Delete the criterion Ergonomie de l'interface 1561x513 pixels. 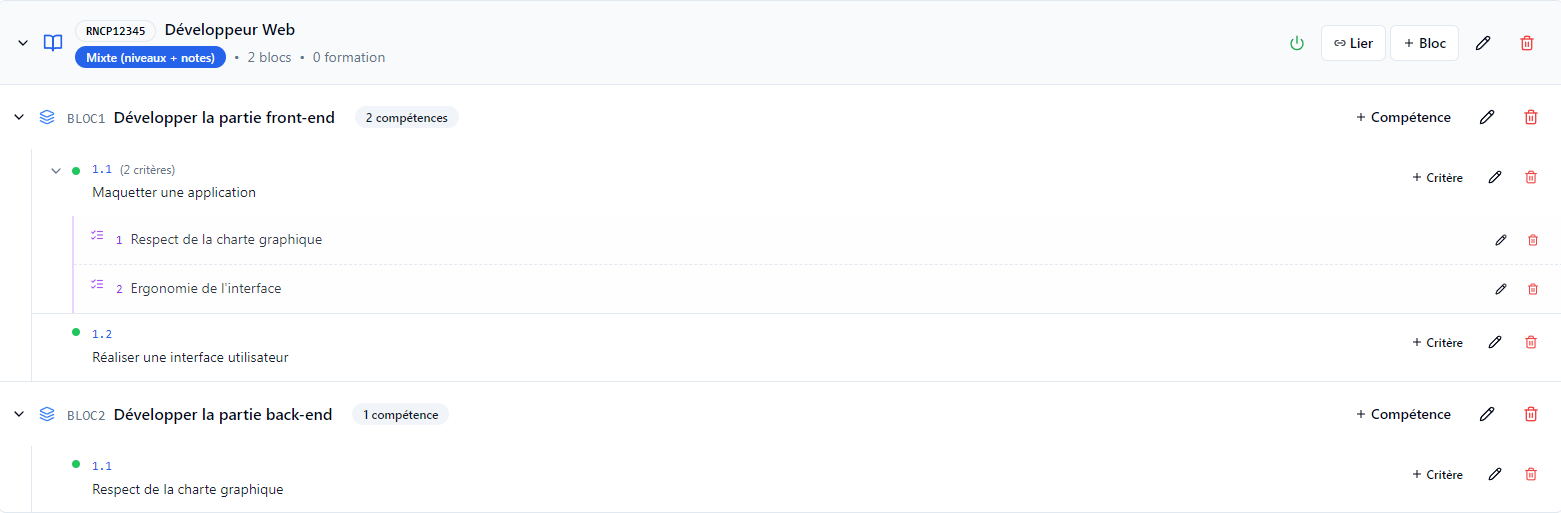(1533, 289)
